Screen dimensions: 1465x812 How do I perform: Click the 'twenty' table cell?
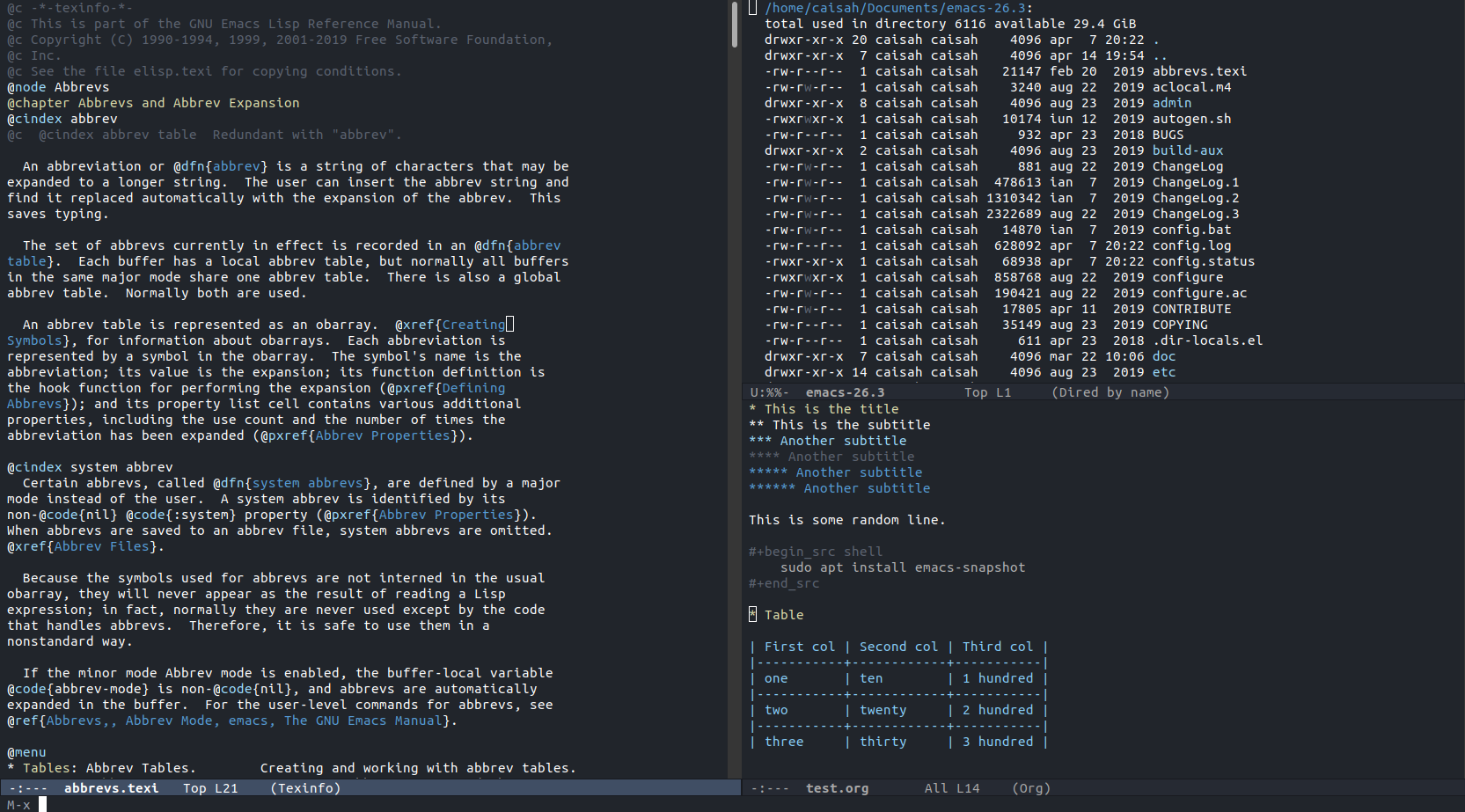[x=883, y=710]
